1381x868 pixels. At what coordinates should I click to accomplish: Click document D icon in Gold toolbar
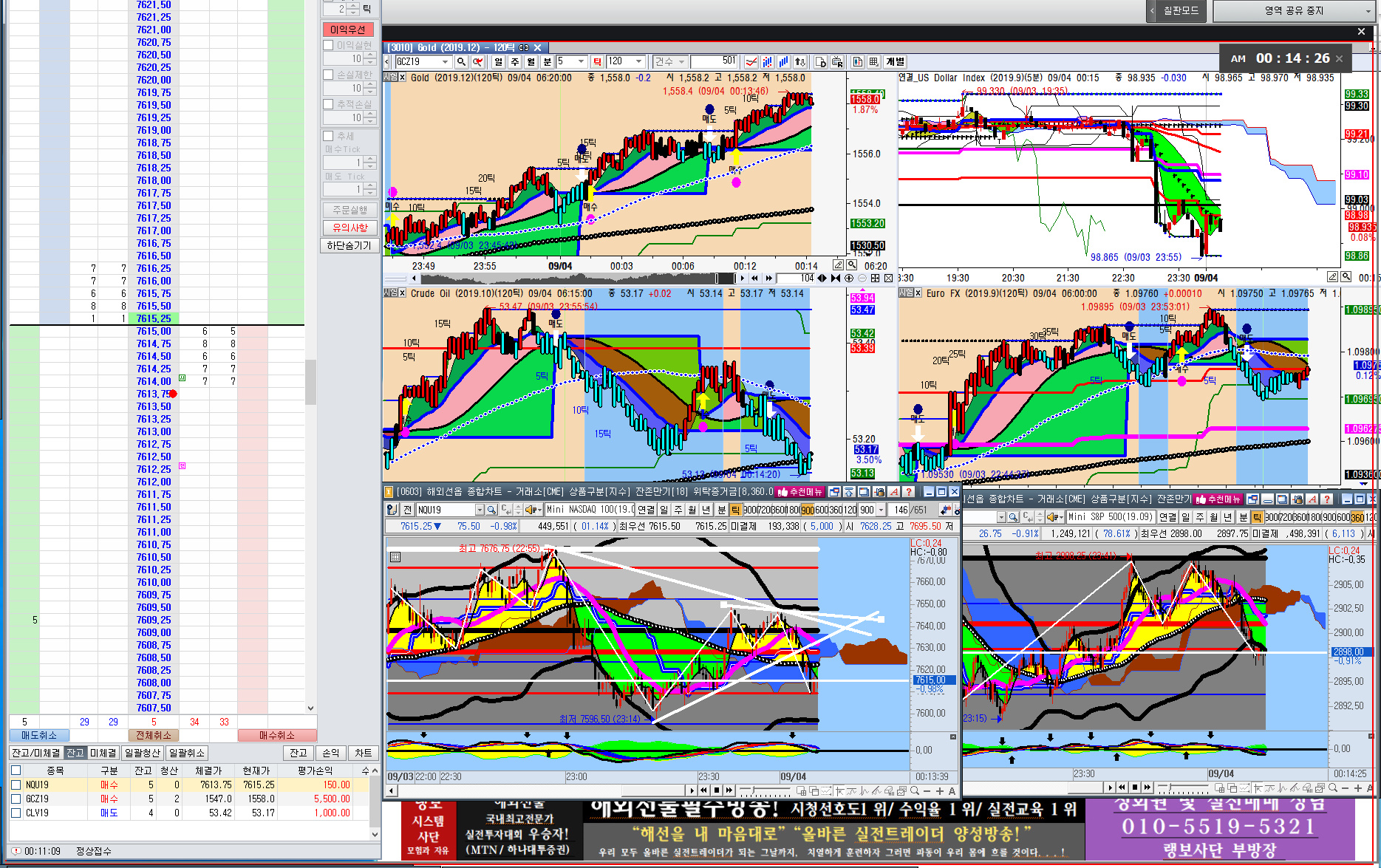(x=820, y=61)
